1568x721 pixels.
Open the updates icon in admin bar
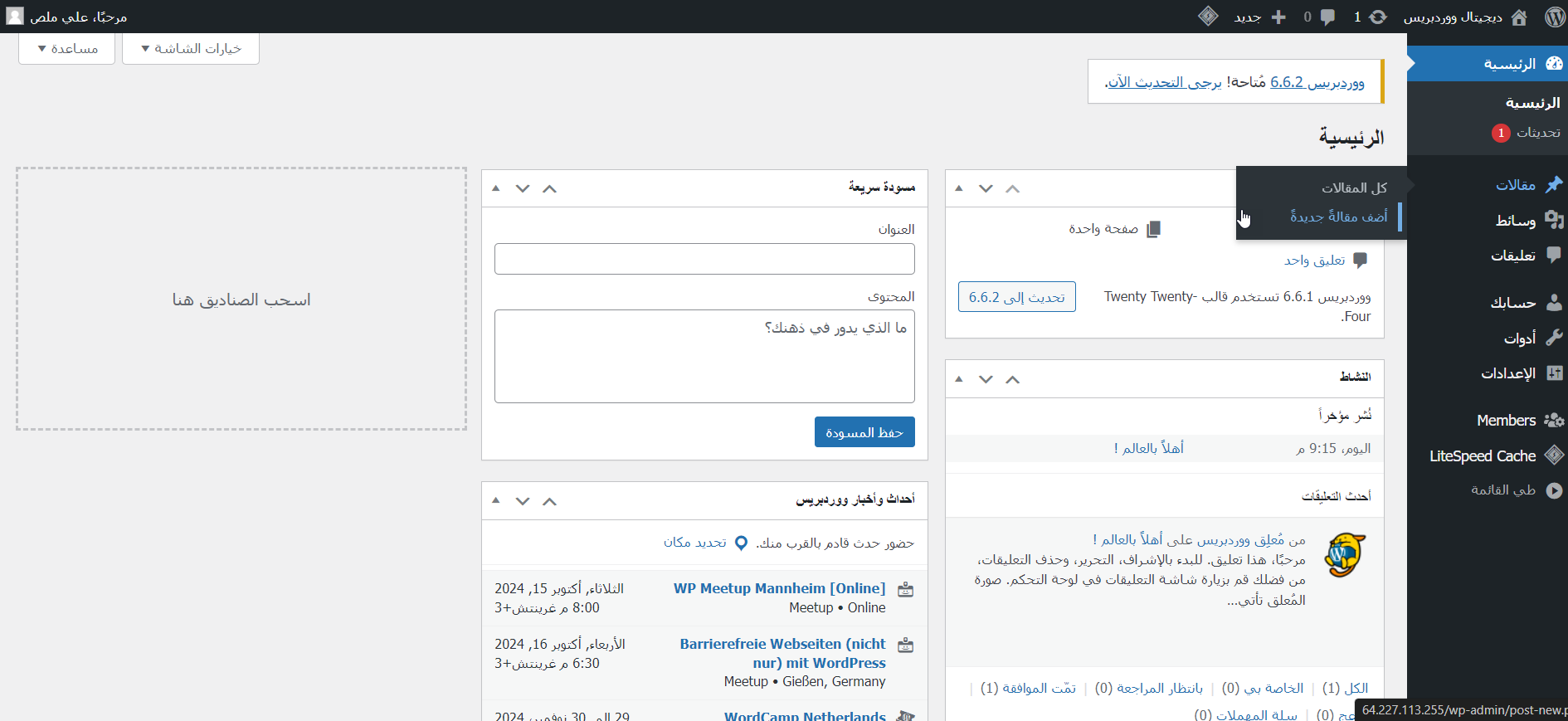(x=1378, y=17)
